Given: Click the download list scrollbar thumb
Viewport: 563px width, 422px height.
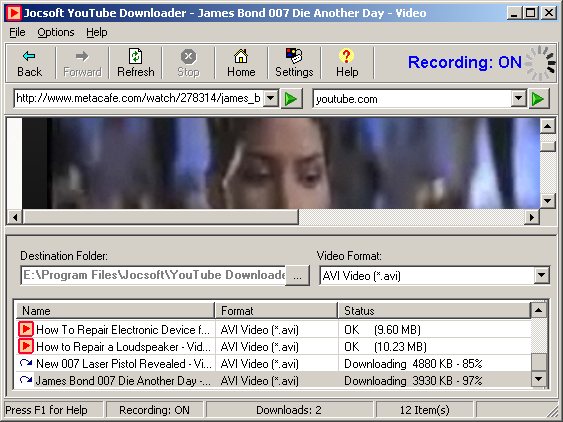Looking at the screenshot, I should coord(539,362).
